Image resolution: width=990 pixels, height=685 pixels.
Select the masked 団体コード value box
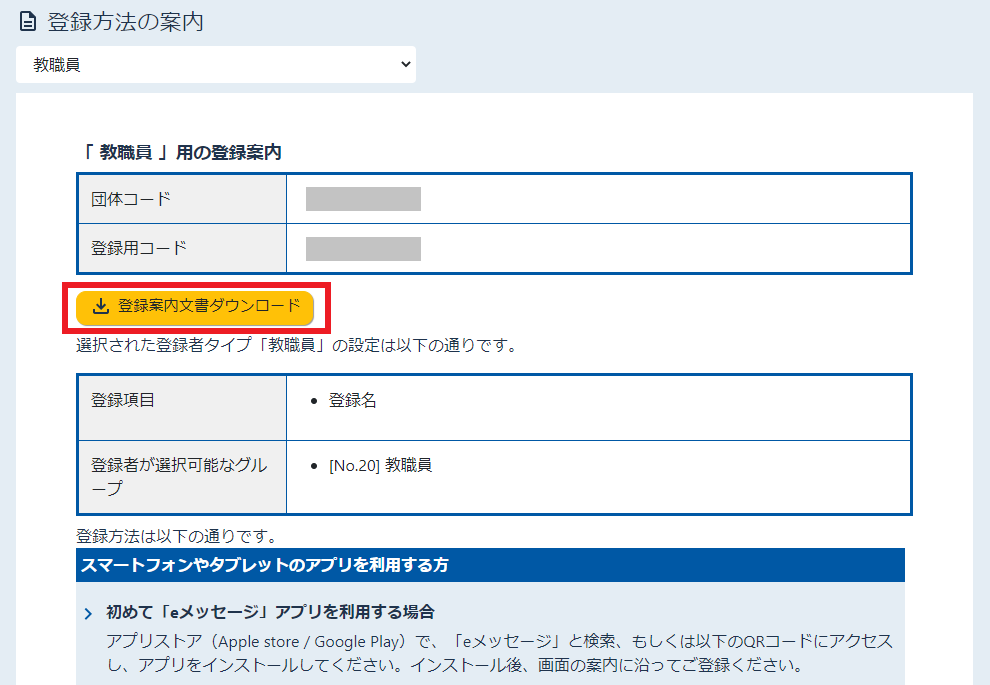coord(363,199)
